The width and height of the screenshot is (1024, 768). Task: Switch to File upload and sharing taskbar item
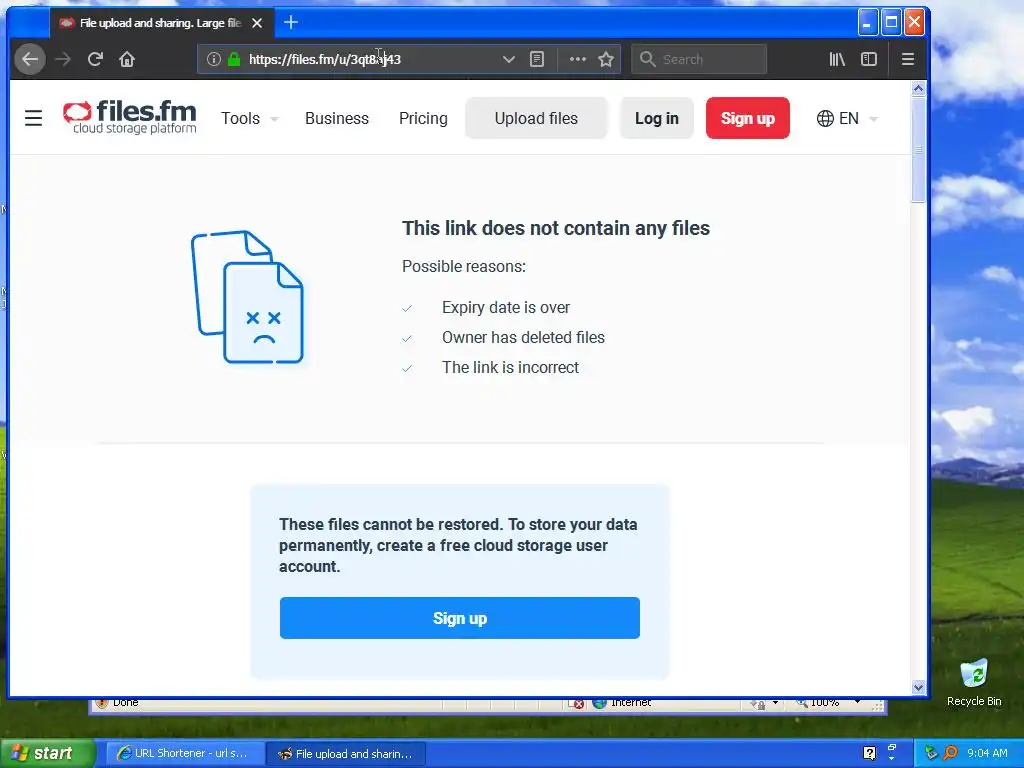(347, 754)
